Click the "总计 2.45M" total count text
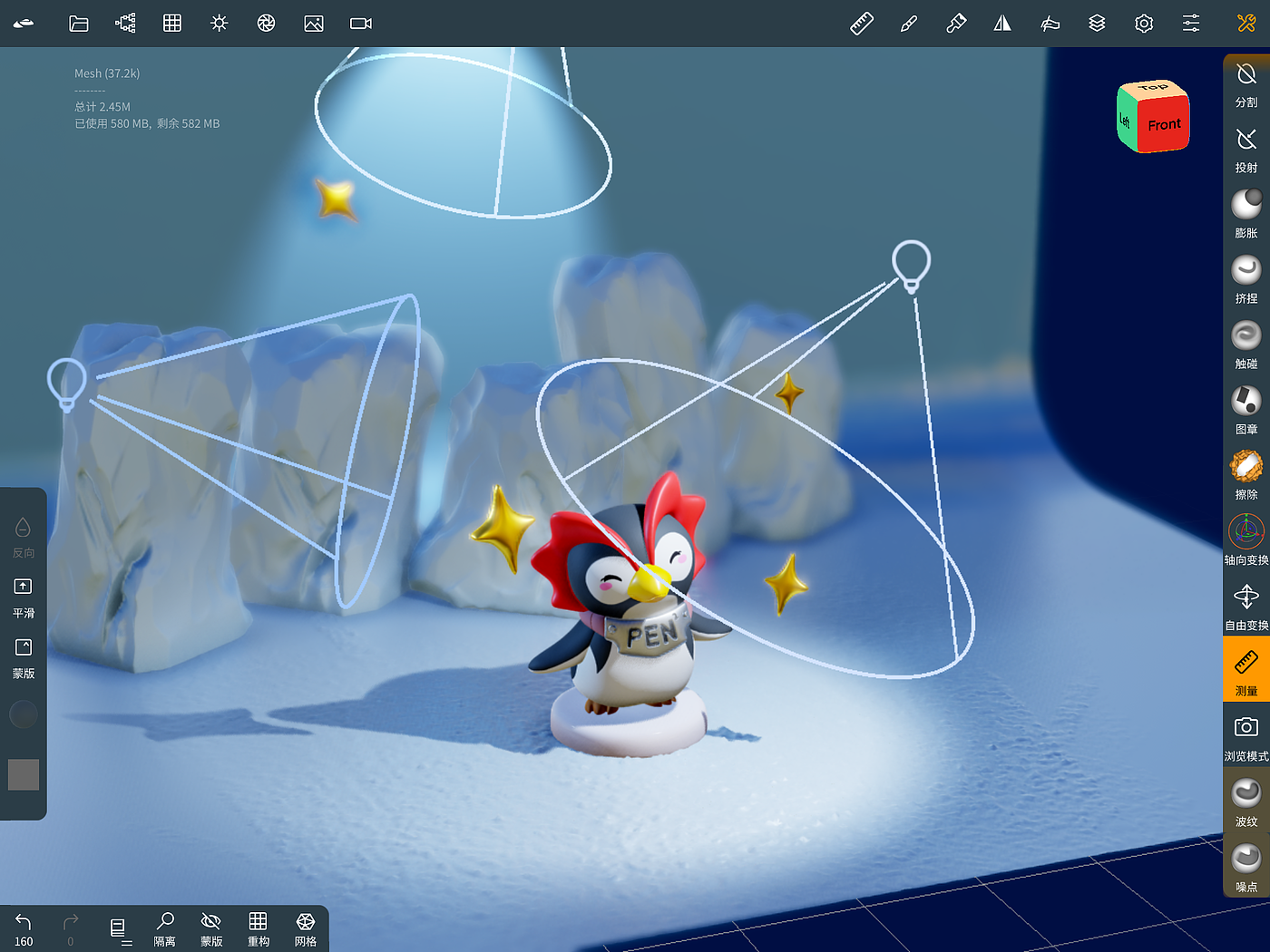This screenshot has height=952, width=1270. [x=103, y=107]
